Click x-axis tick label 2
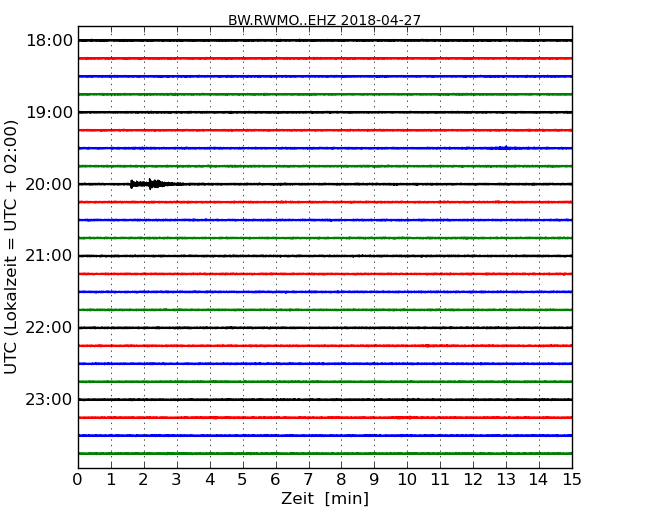The width and height of the screenshot is (650, 520). 143,480
